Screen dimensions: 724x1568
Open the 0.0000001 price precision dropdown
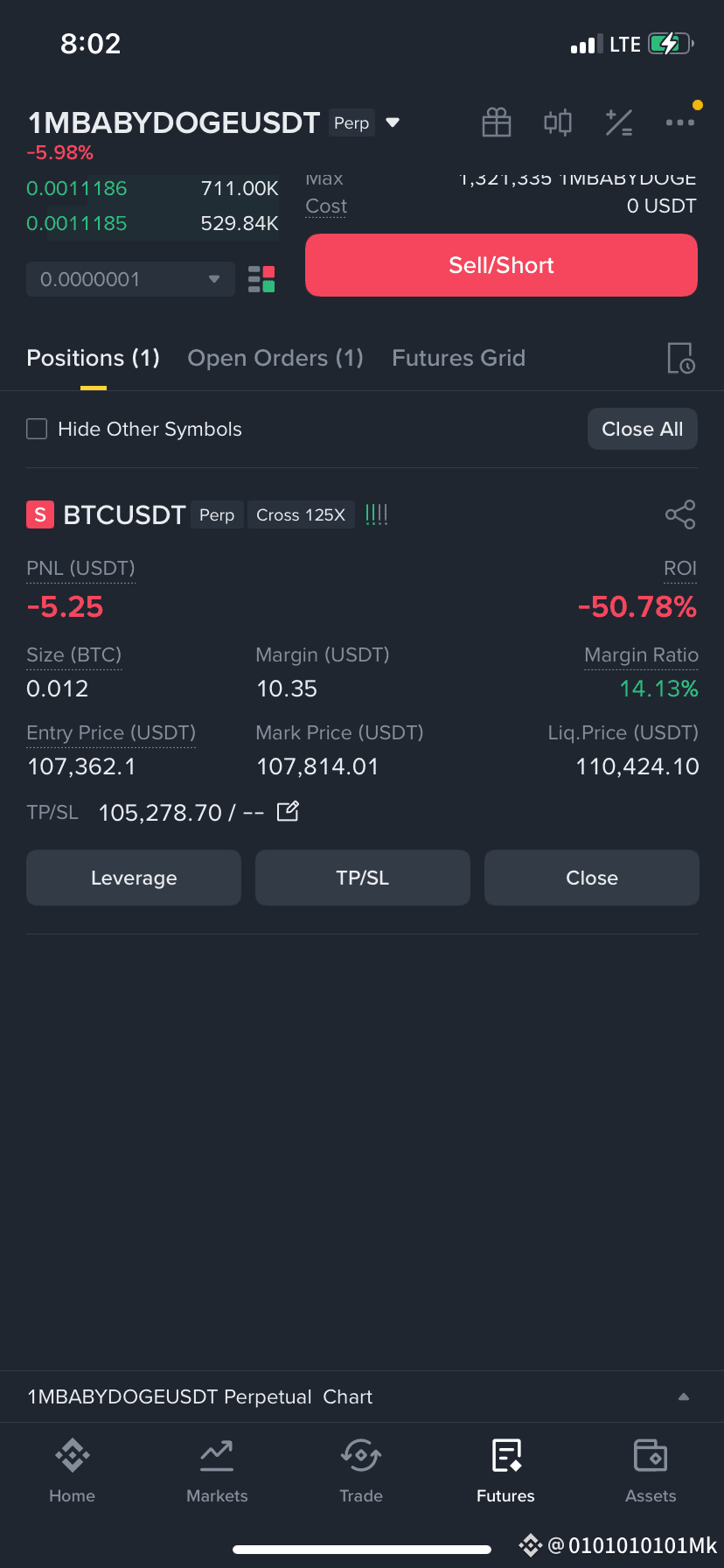point(130,279)
